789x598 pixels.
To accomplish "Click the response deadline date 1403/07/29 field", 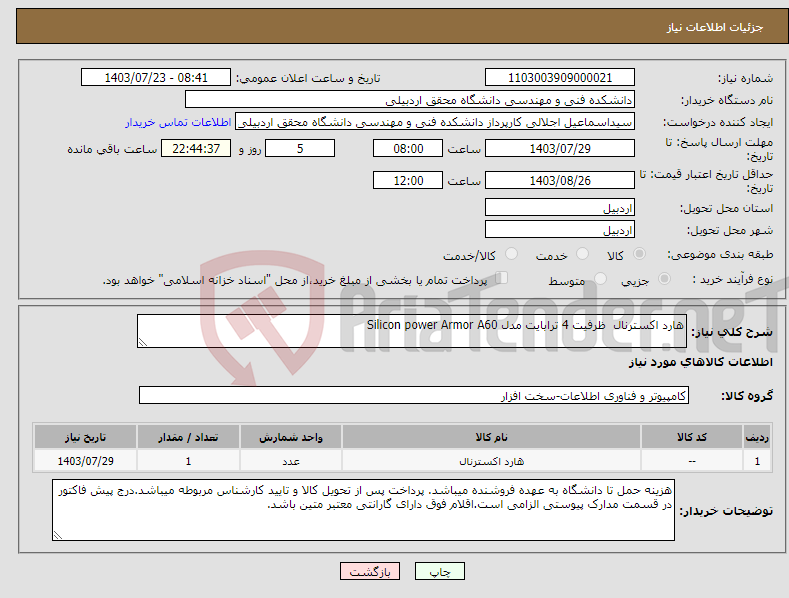I will tap(560, 148).
